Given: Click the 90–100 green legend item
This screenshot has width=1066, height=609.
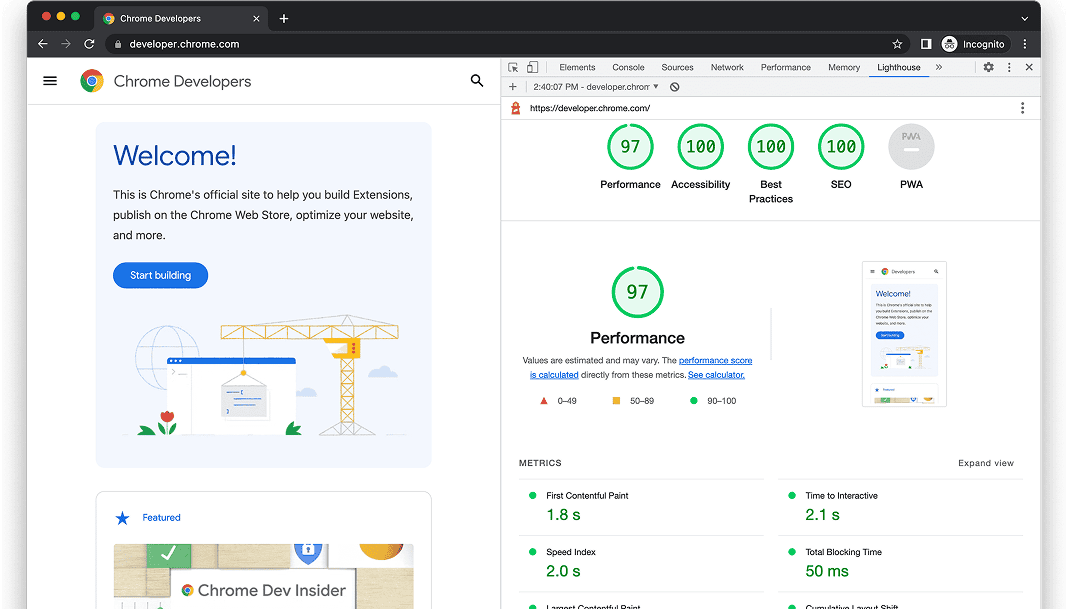Looking at the screenshot, I should point(713,401).
